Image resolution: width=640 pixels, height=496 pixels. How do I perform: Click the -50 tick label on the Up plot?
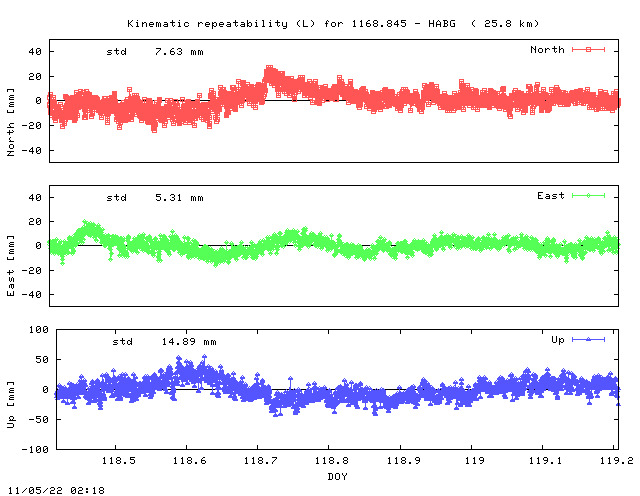pyautogui.click(x=38, y=420)
